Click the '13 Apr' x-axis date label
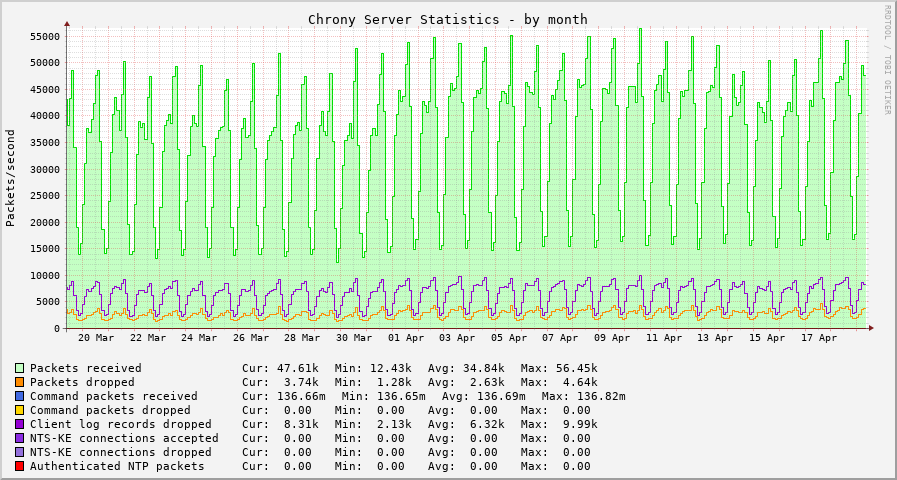897x480 pixels. click(716, 338)
